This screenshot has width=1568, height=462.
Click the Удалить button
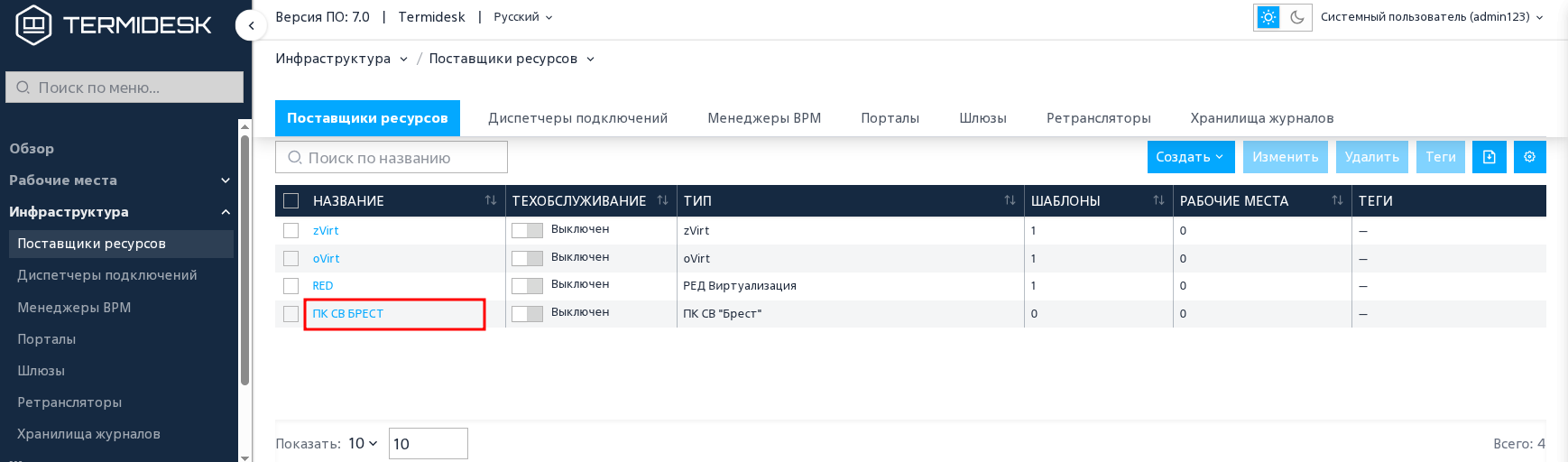tap(1372, 157)
